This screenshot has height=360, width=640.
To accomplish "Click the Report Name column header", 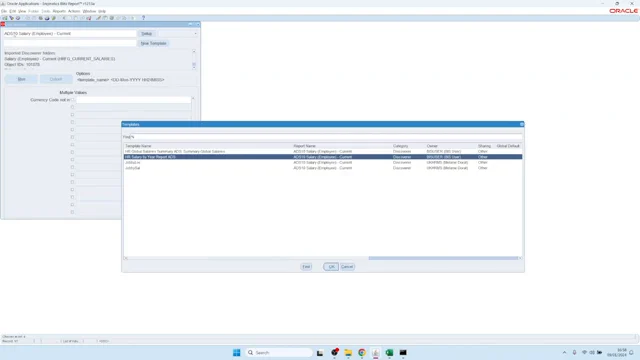I will (x=304, y=146).
